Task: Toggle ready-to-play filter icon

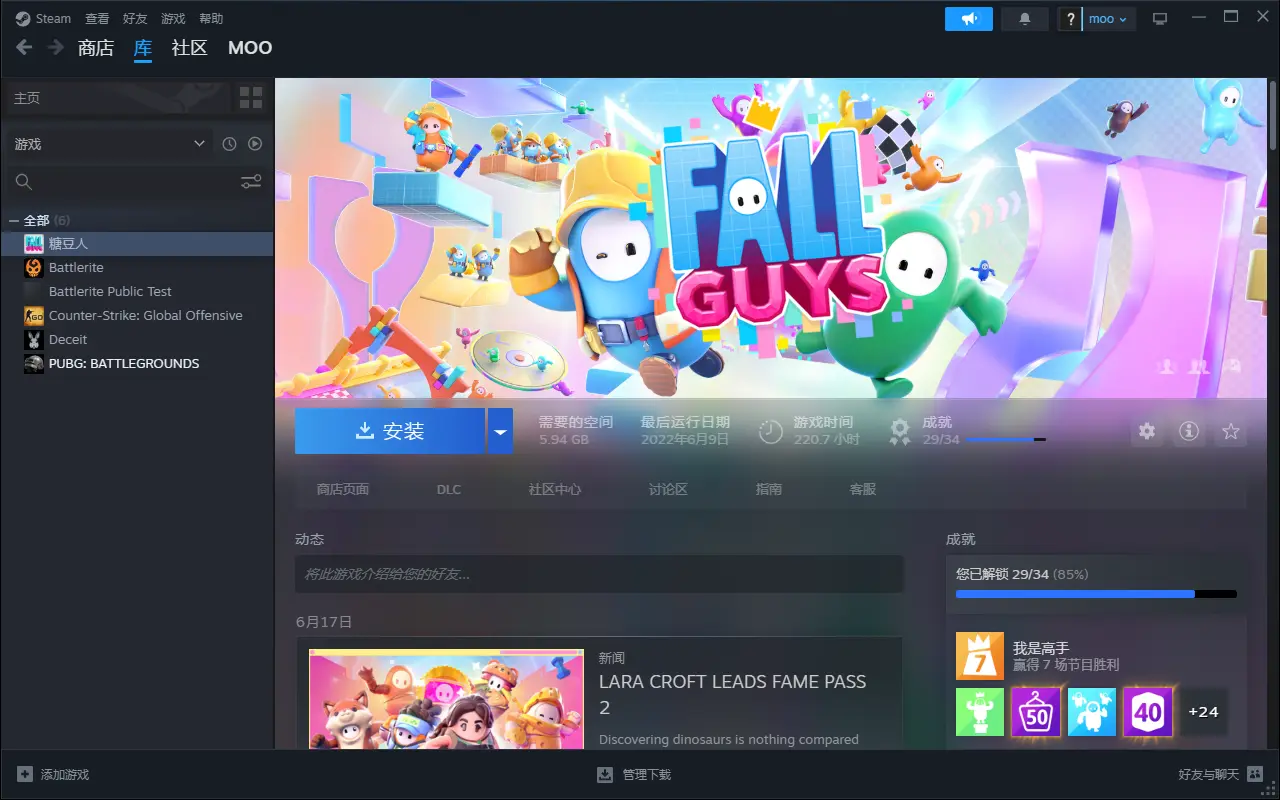Action: (x=255, y=144)
